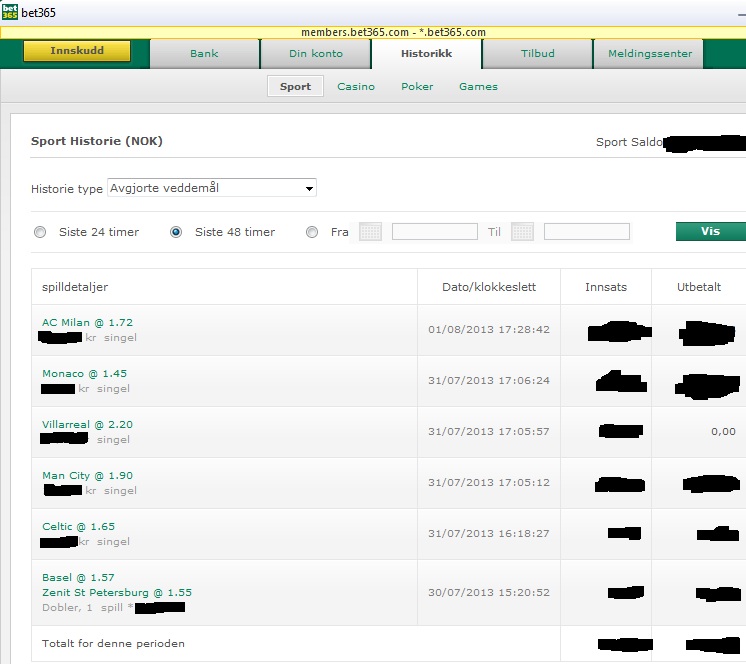
Task: Open the Meldingssenter tab
Action: point(649,54)
